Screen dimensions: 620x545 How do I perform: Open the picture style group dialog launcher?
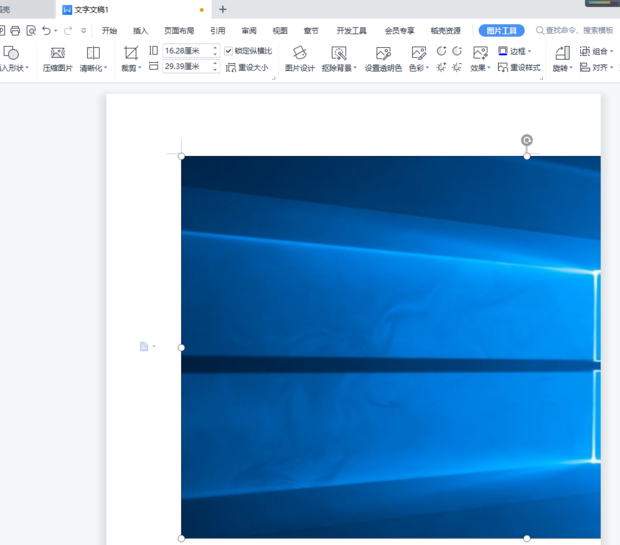pyautogui.click(x=541, y=78)
